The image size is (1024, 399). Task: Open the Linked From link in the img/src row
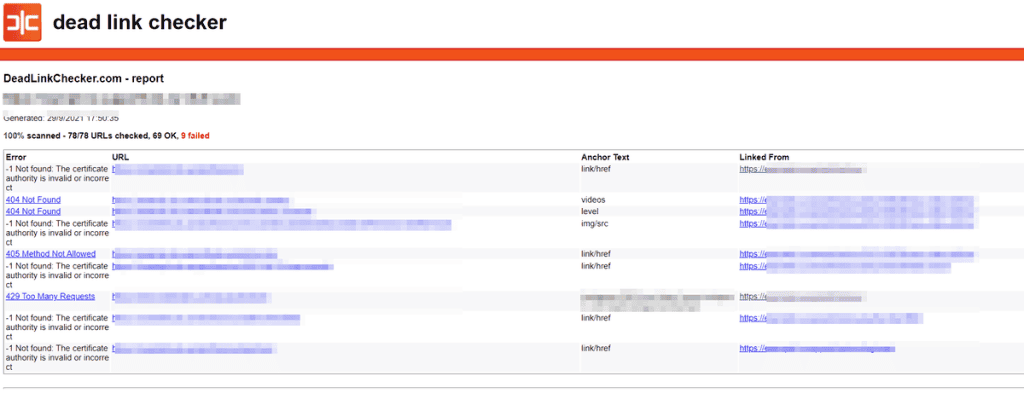click(x=856, y=223)
